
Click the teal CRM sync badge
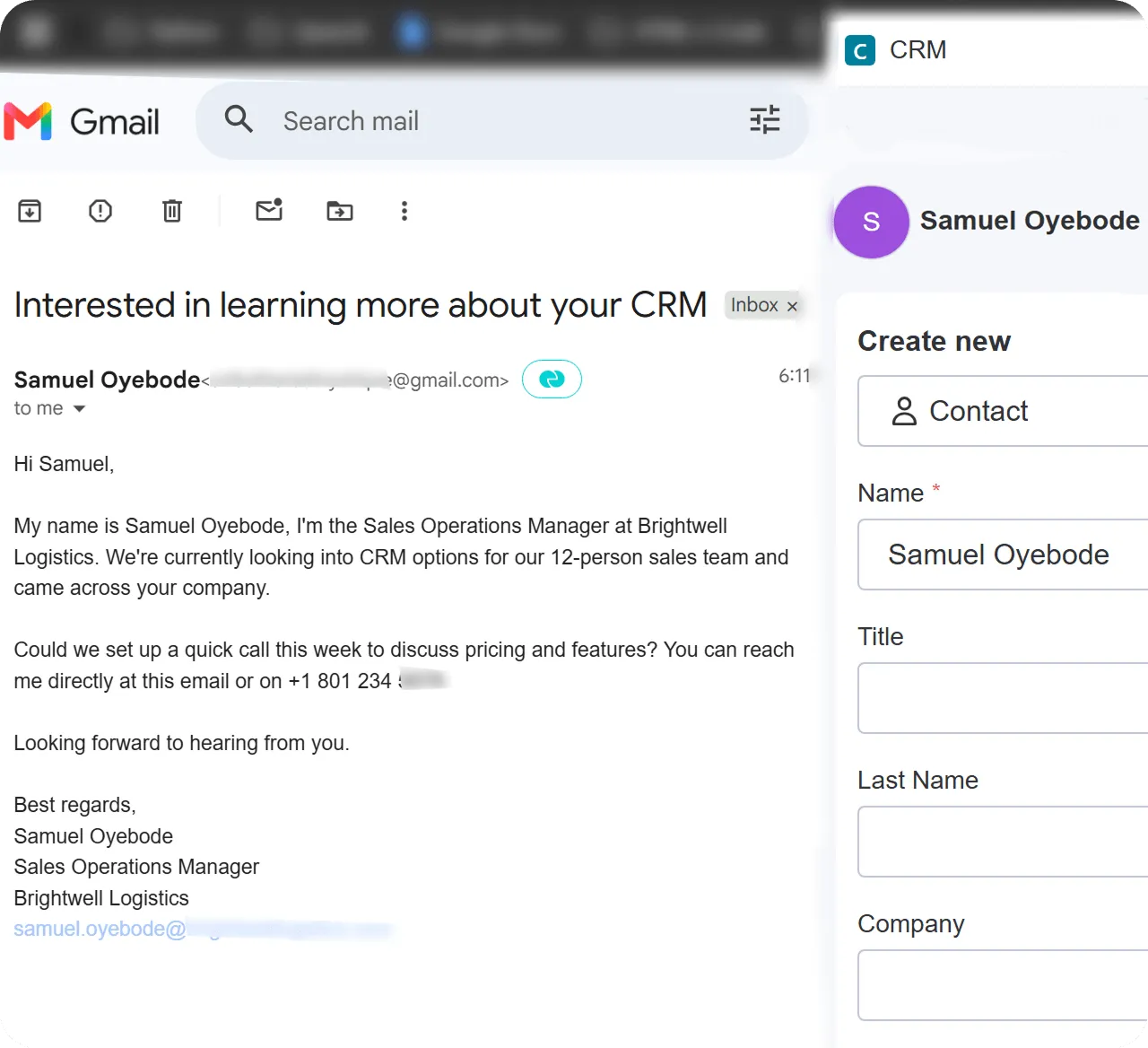(x=552, y=380)
